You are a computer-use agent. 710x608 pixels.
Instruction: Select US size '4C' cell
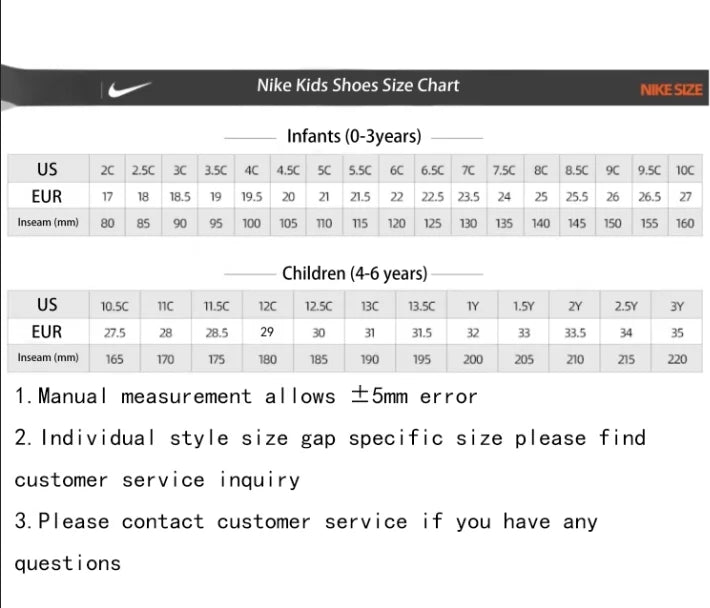pos(252,170)
